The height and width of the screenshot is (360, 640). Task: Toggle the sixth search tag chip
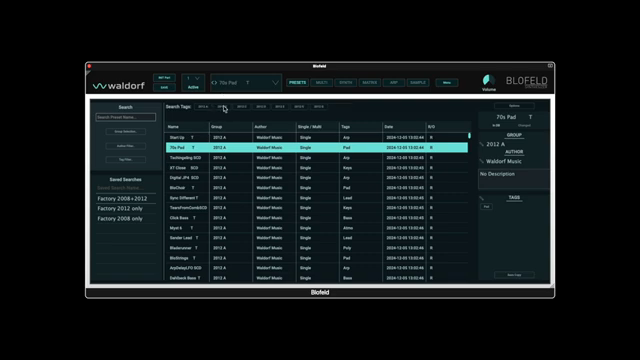(x=299, y=107)
